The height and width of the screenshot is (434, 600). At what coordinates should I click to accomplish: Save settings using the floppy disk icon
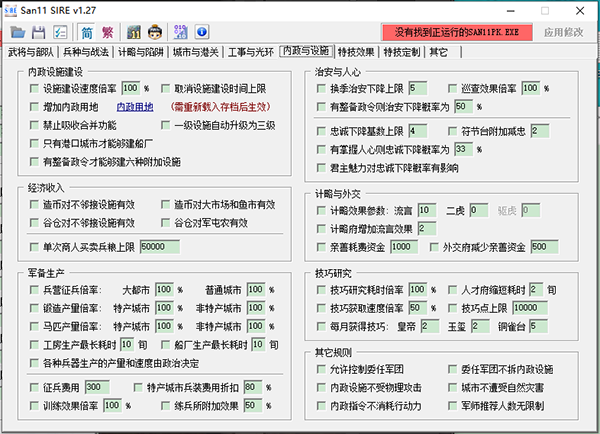tap(38, 32)
